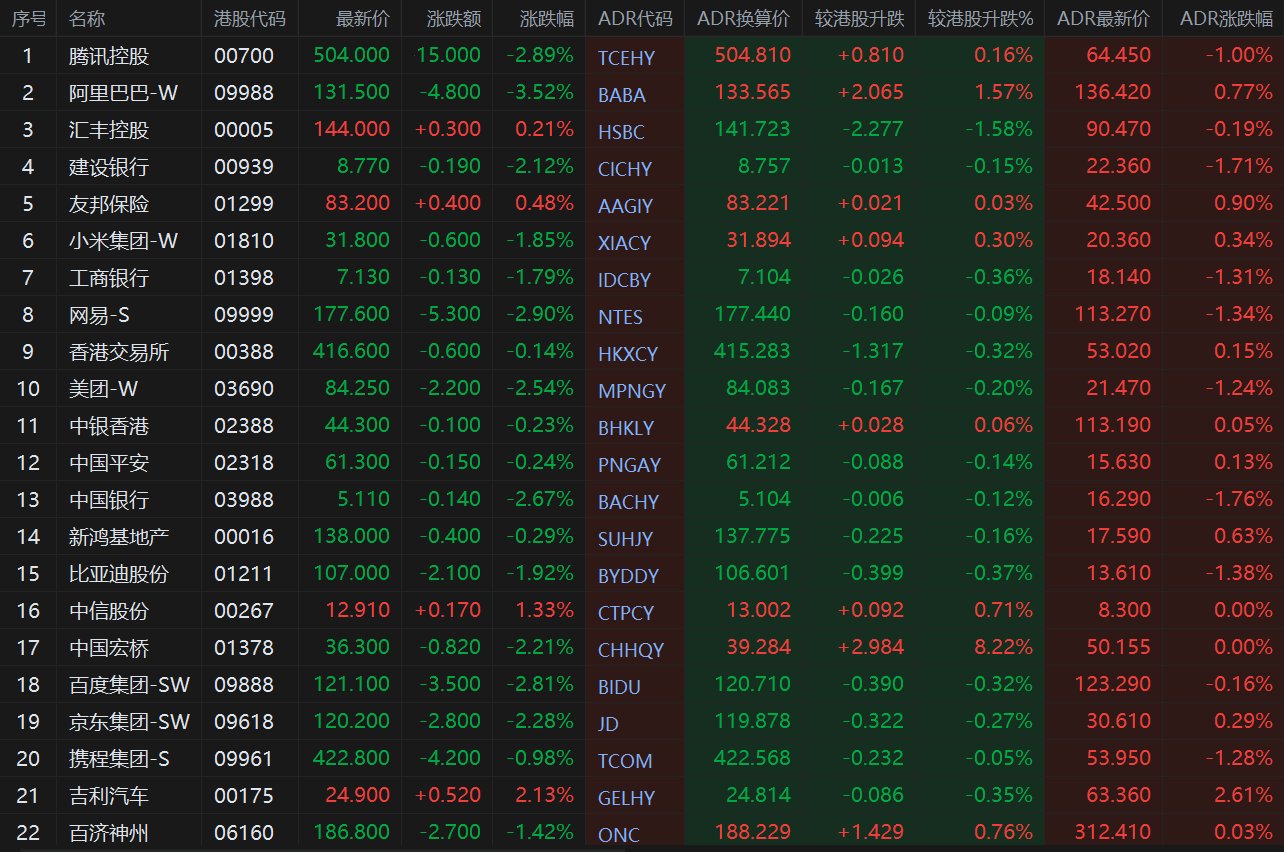Click the latest price 504.000

(x=351, y=55)
